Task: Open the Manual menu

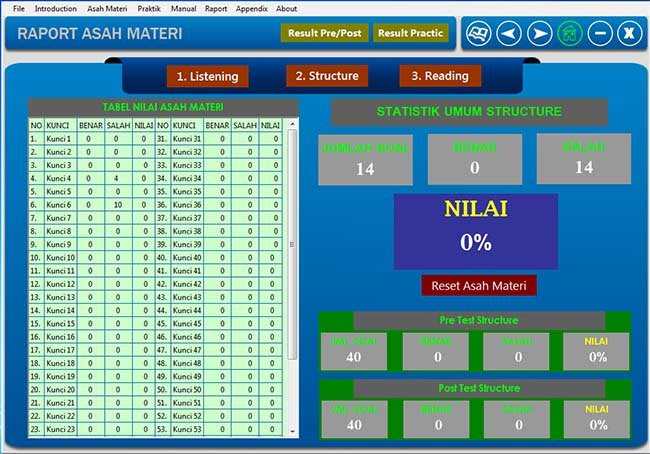Action: coord(184,8)
